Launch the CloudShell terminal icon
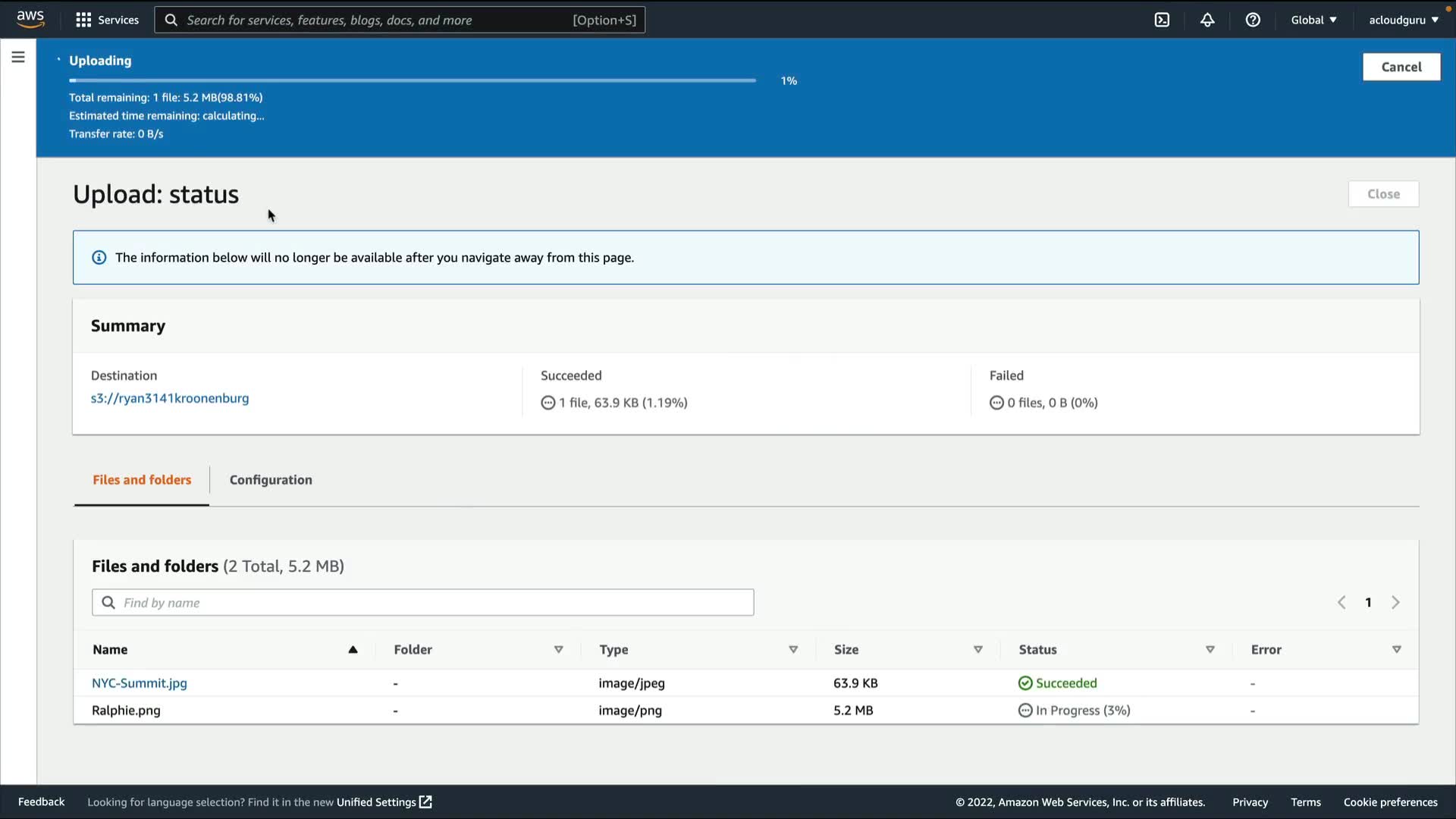Screen dimensions: 1456x819 (x=1162, y=20)
